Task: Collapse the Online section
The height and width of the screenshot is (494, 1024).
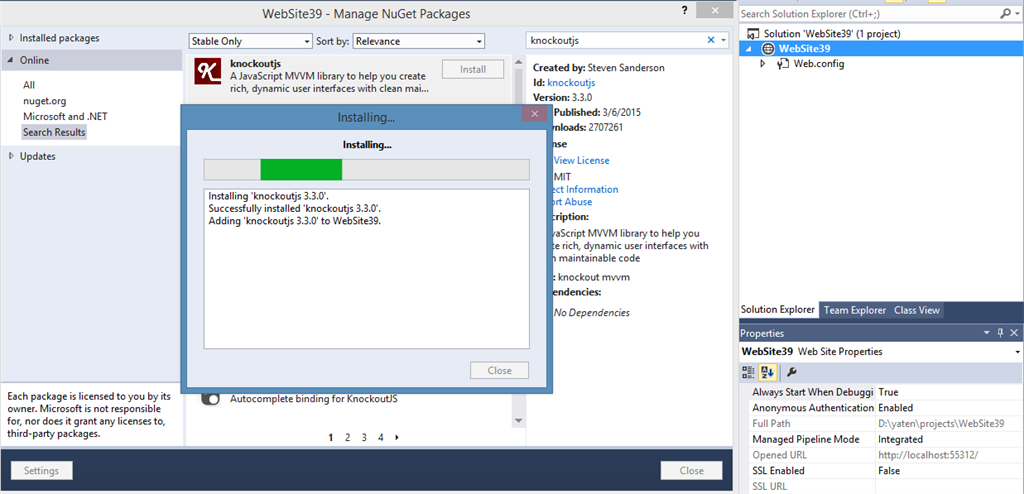Action: (11, 60)
